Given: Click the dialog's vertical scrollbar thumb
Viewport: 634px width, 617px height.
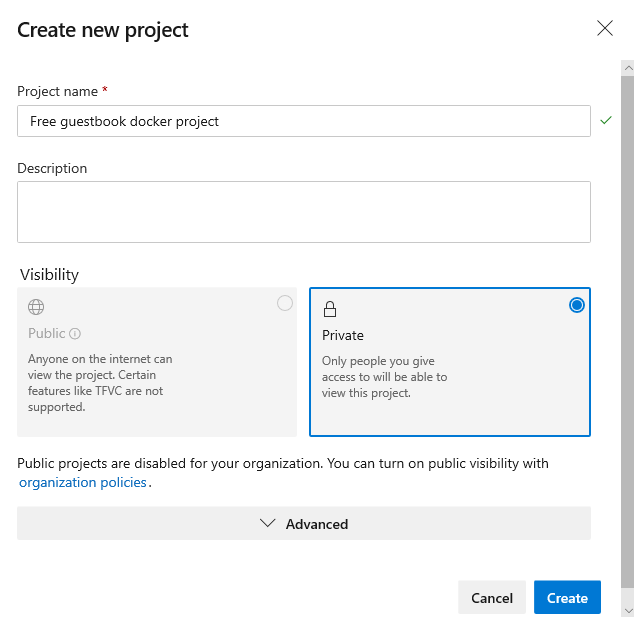Looking at the screenshot, I should click(x=627, y=330).
